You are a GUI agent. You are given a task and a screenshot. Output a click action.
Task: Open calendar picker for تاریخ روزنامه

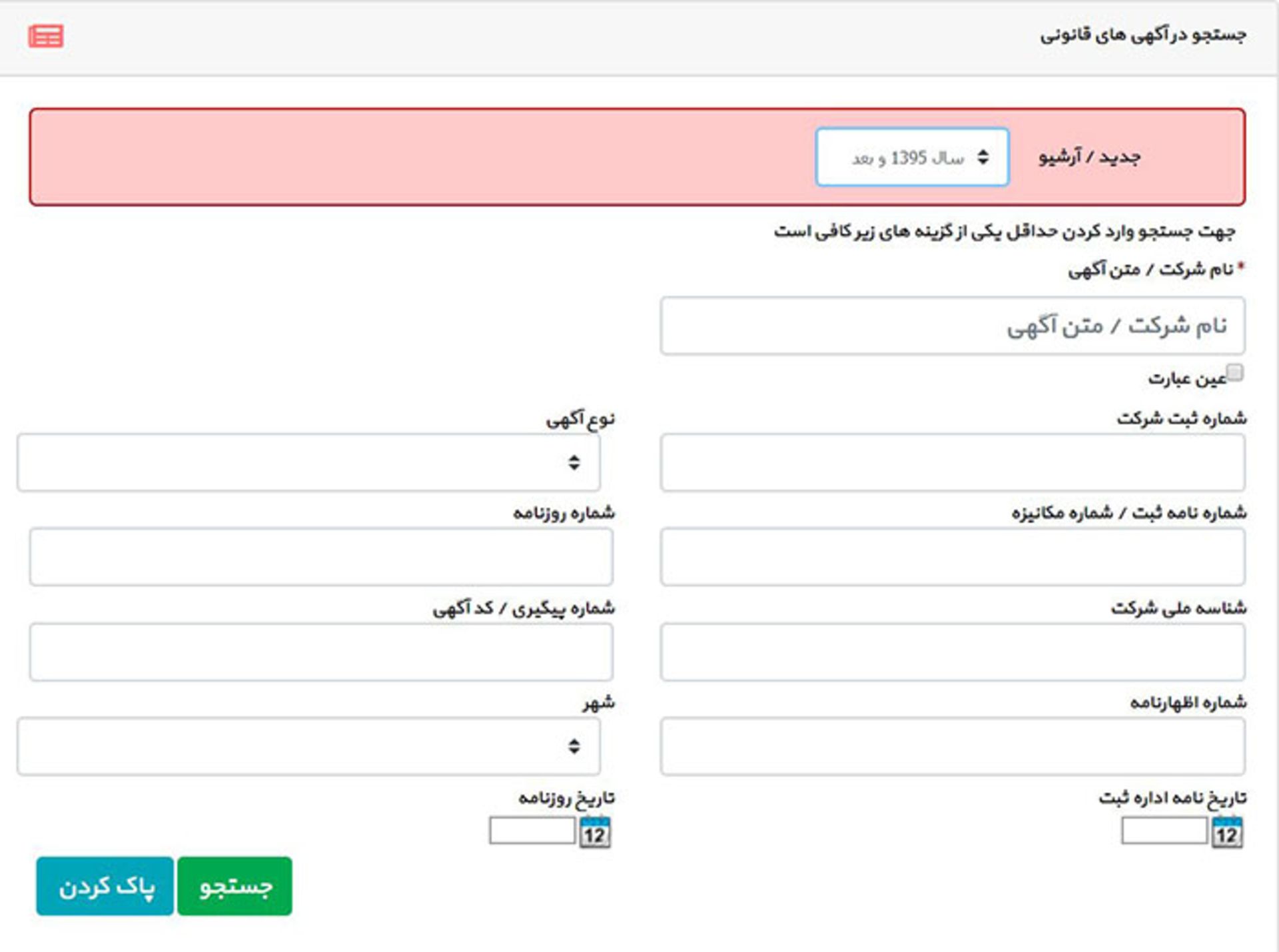[594, 833]
